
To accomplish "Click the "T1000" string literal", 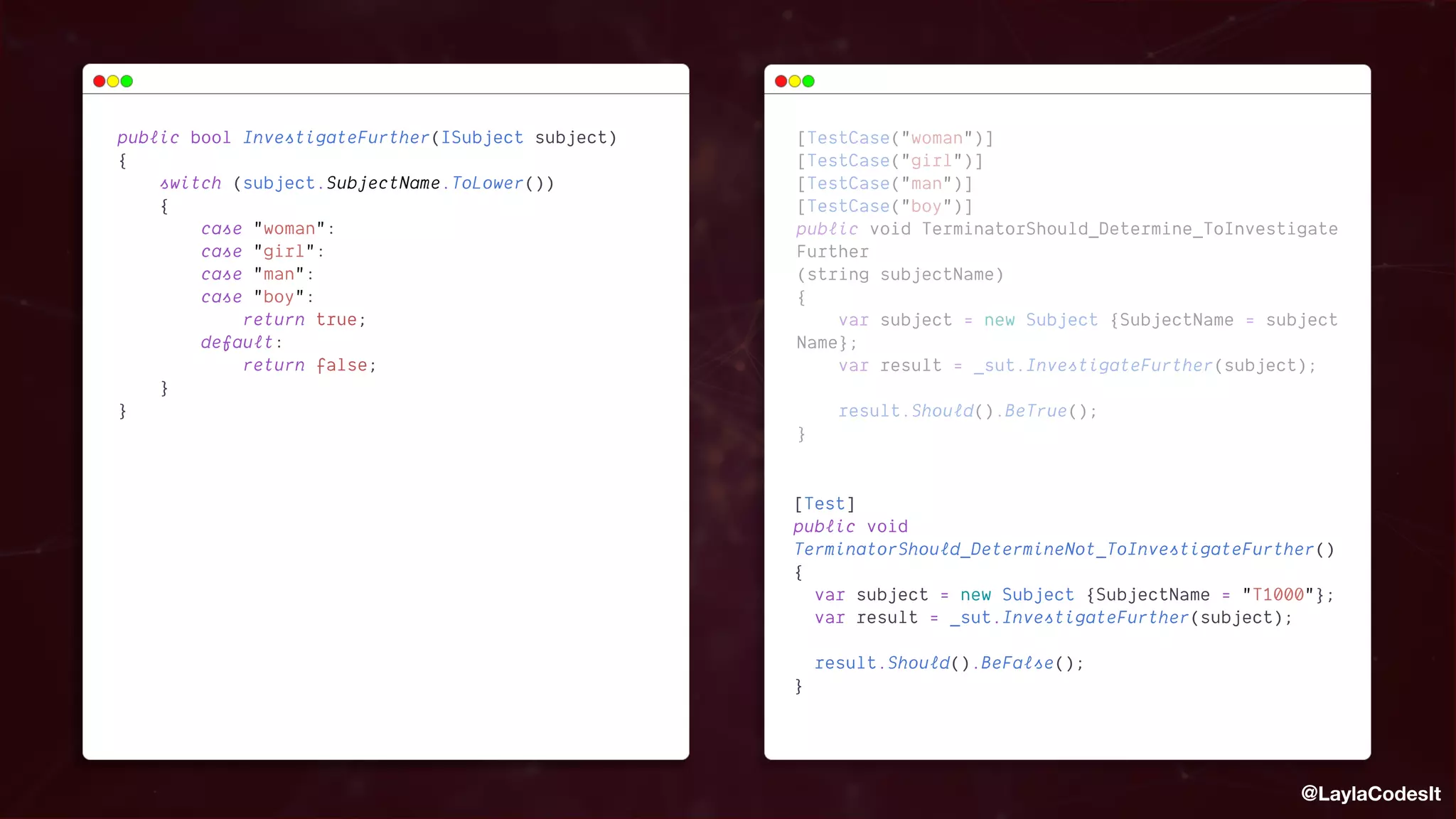I will tap(1278, 595).
